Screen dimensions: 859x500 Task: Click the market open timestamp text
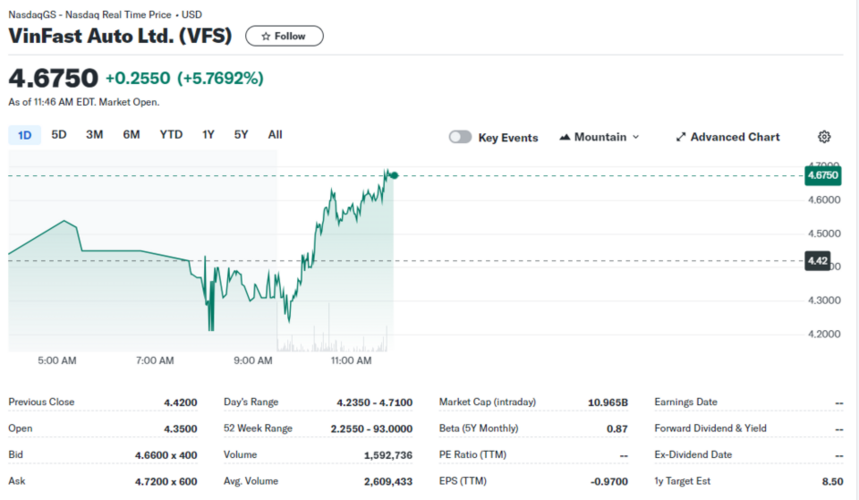pos(84,102)
